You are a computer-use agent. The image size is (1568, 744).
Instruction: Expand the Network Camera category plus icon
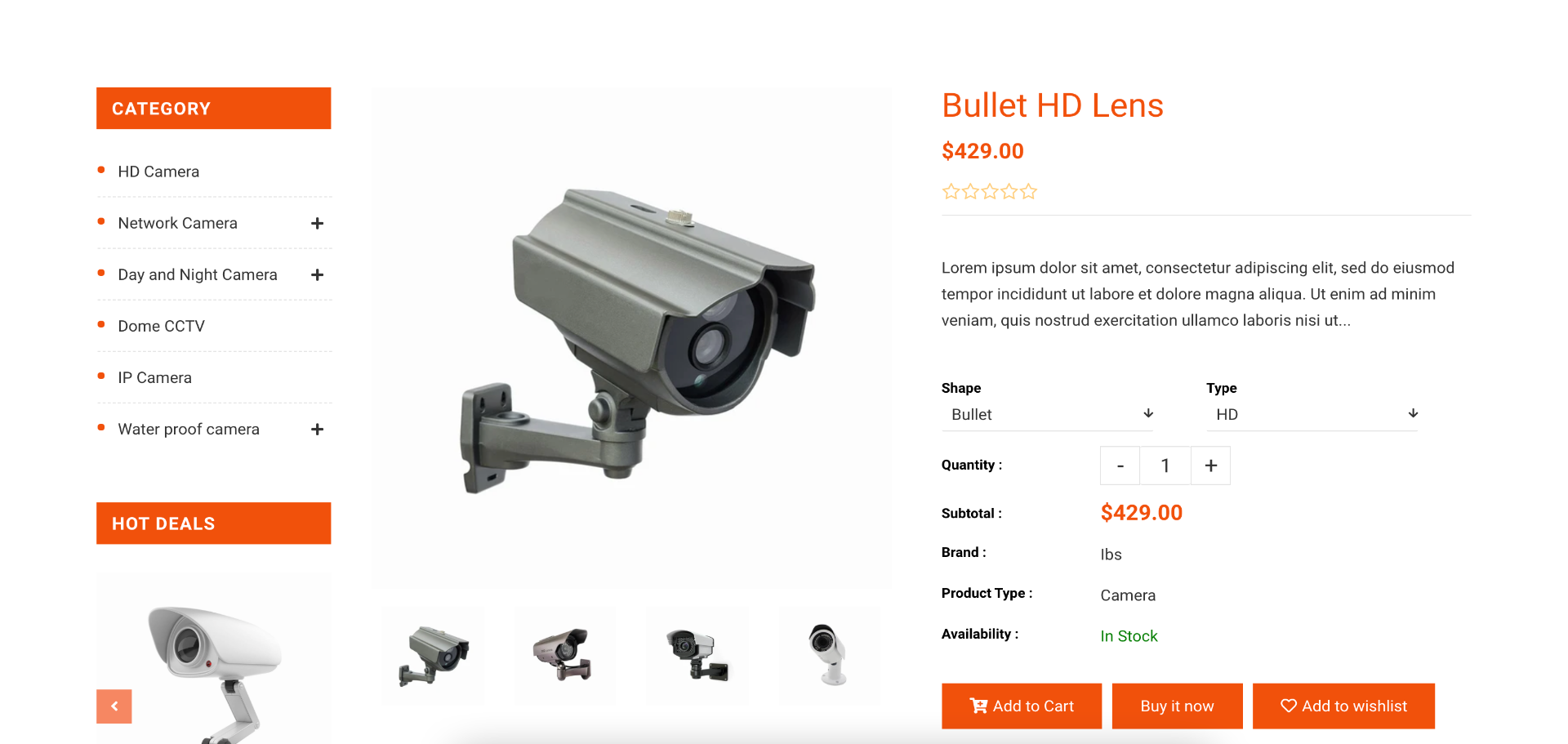click(318, 224)
